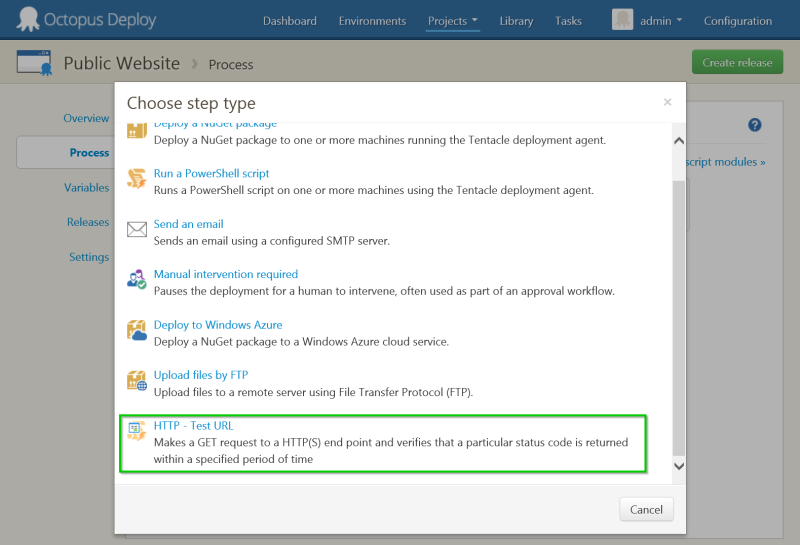Choose the Run a PowerShell script link
The width and height of the screenshot is (800, 545).
pyautogui.click(x=211, y=174)
